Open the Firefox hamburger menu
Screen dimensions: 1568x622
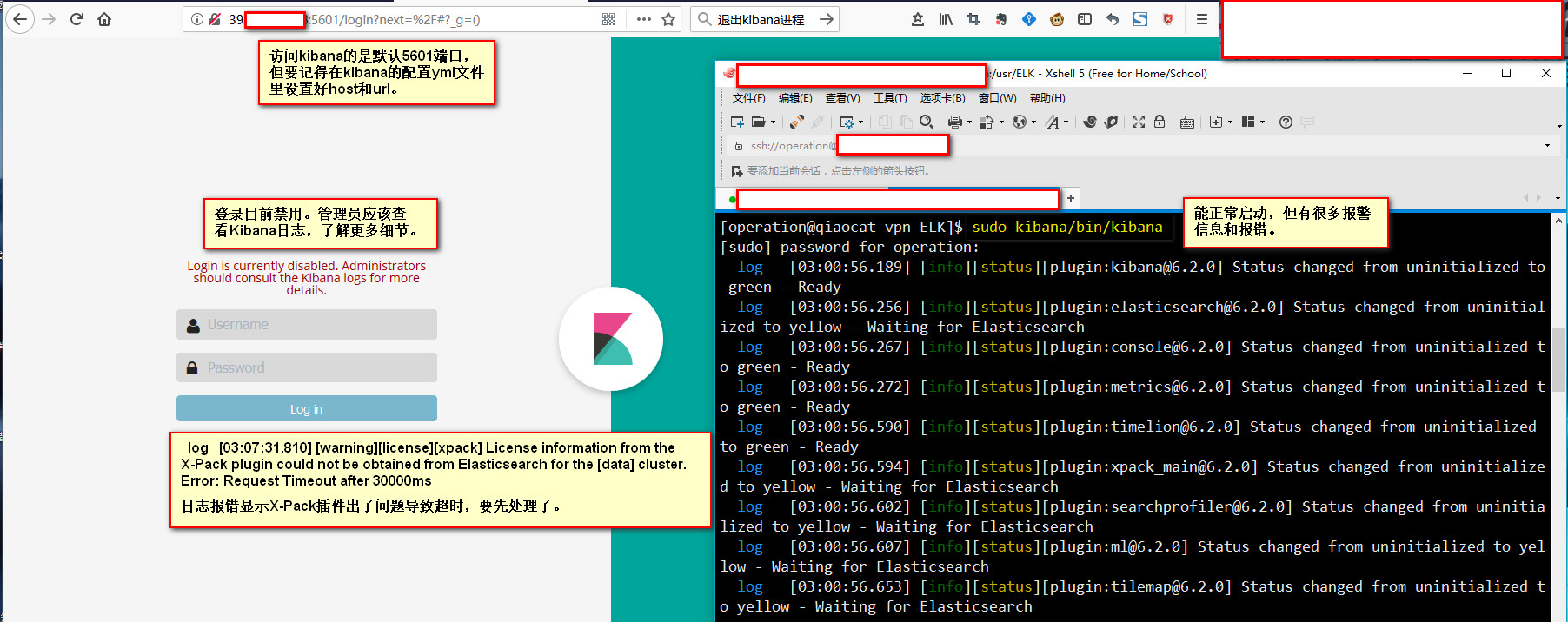pyautogui.click(x=1202, y=19)
